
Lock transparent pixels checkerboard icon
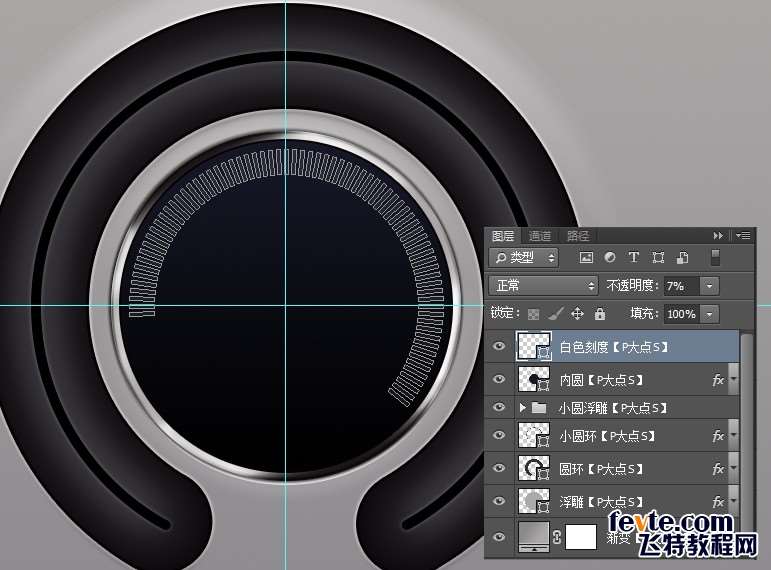click(x=534, y=314)
